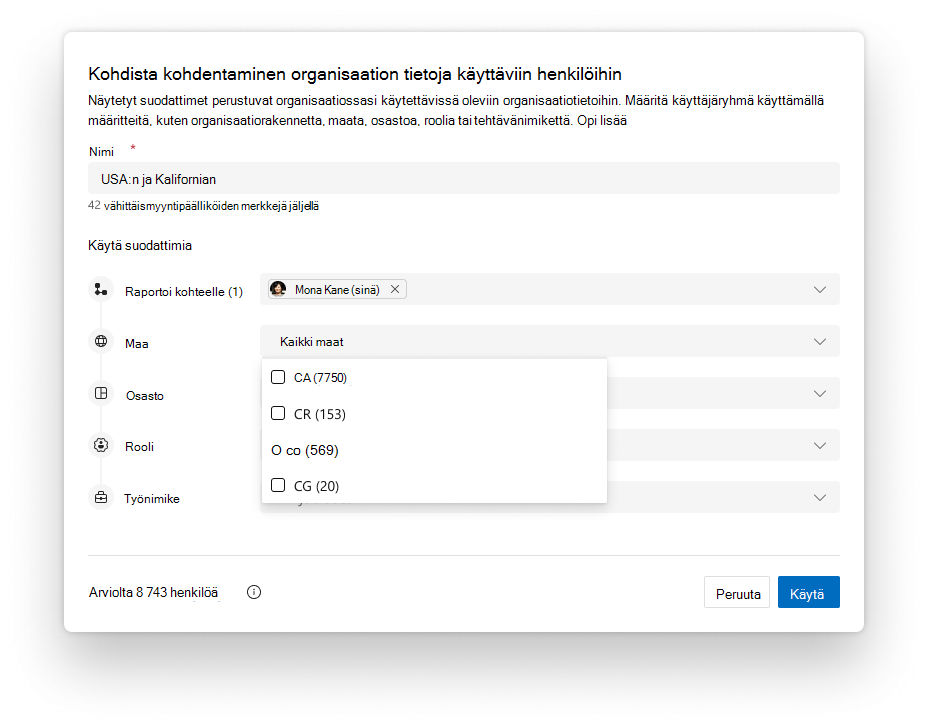Select the co (569) option
928x728 pixels.
305,450
